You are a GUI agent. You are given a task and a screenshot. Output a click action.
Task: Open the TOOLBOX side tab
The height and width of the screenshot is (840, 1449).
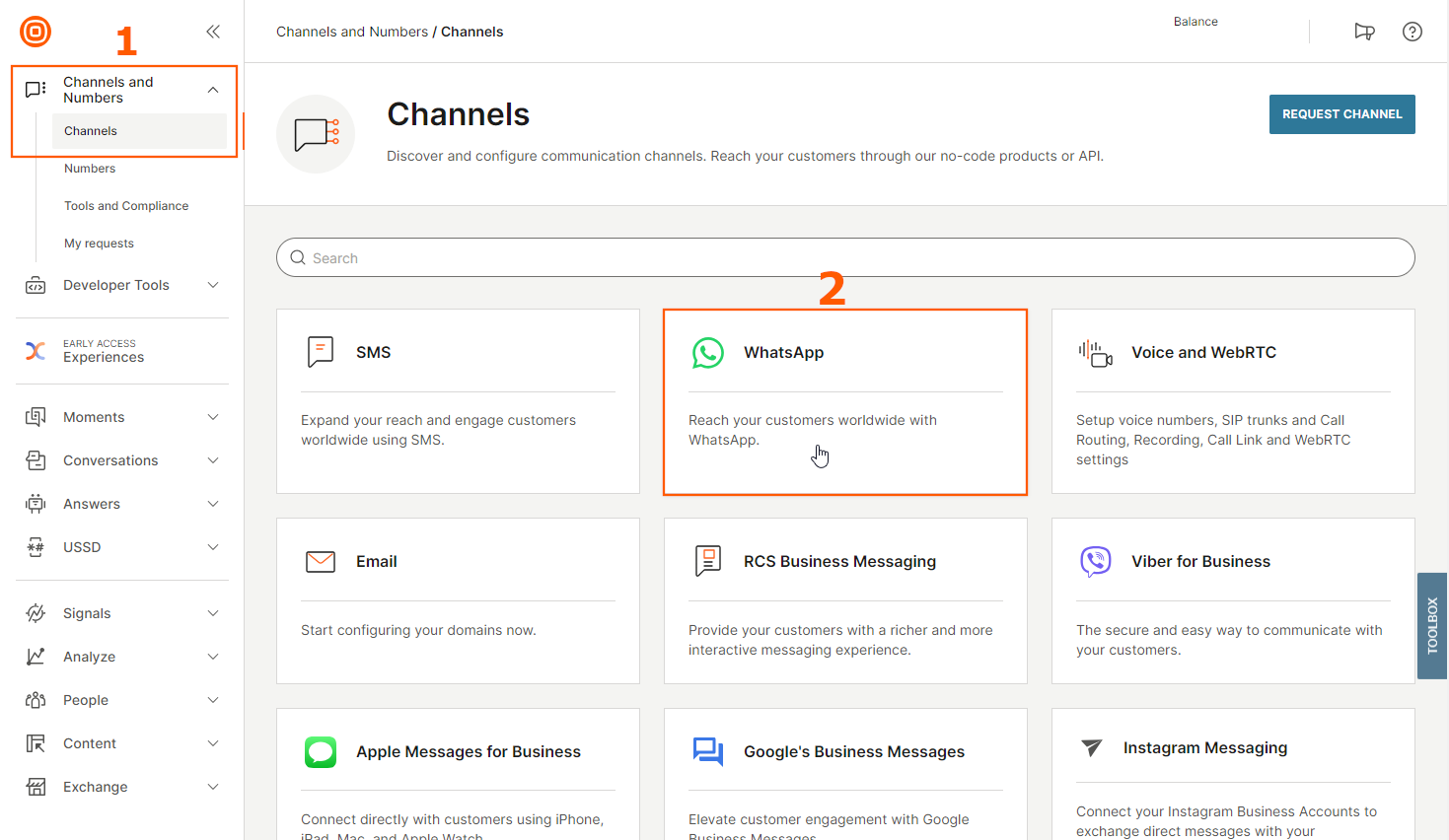1432,626
